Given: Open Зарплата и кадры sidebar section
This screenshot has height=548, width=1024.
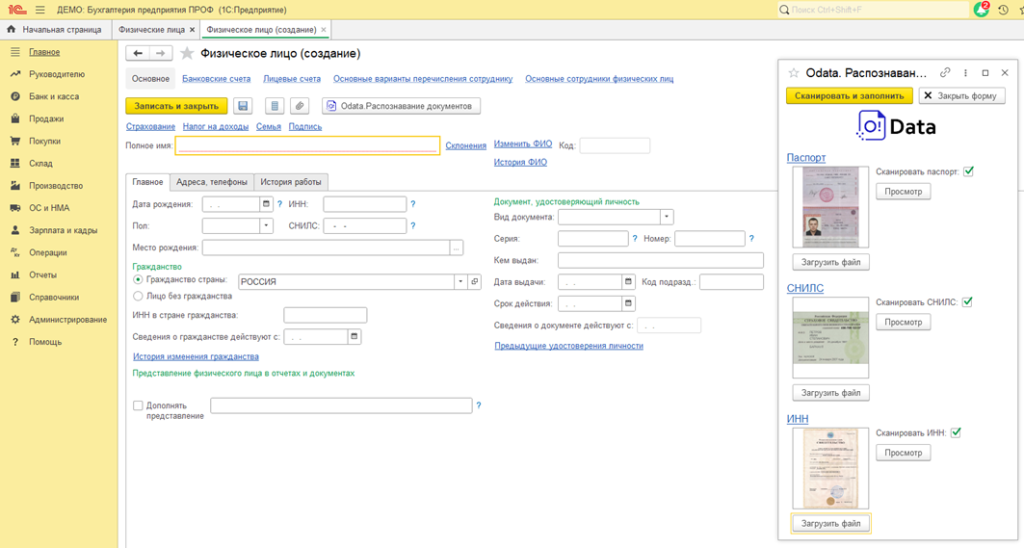Looking at the screenshot, I should click(x=63, y=230).
